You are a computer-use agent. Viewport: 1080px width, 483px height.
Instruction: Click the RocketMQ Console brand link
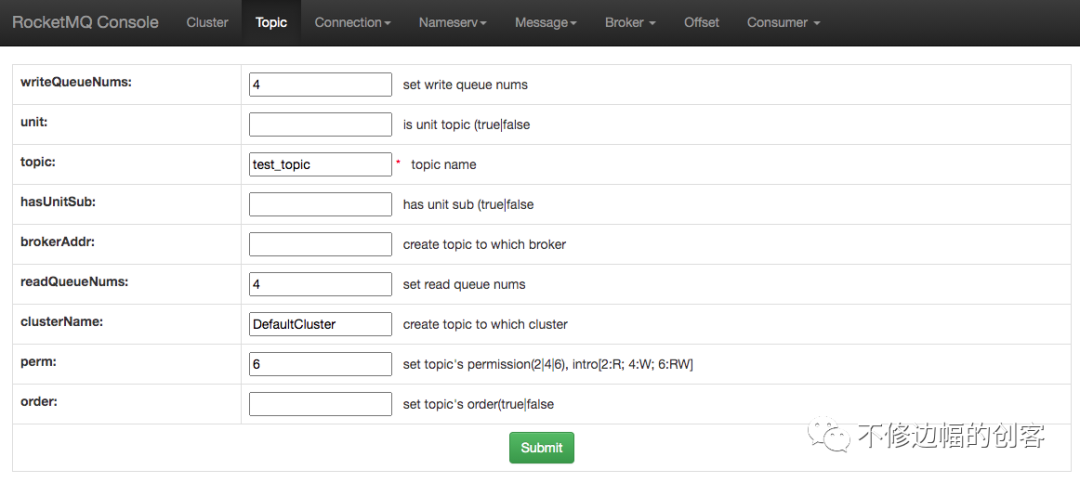tap(85, 22)
